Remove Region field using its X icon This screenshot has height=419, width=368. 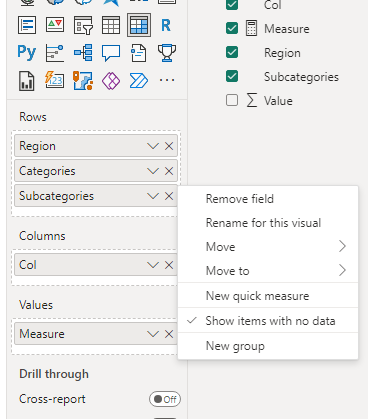169,146
